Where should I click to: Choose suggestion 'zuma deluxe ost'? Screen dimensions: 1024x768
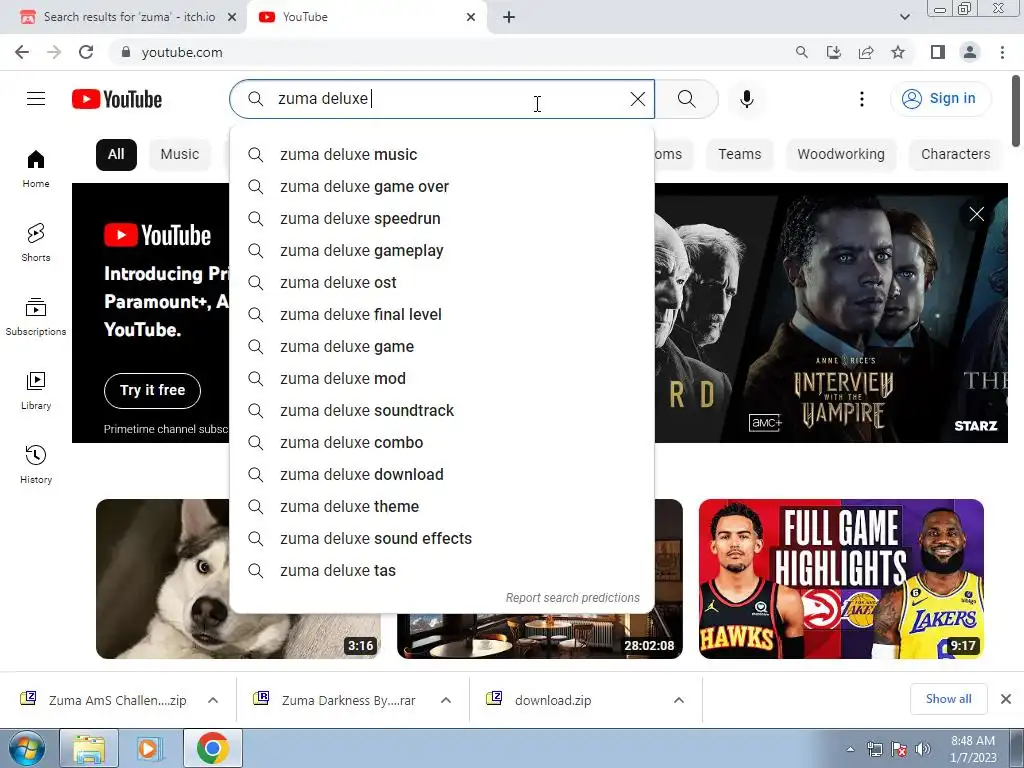point(442,283)
